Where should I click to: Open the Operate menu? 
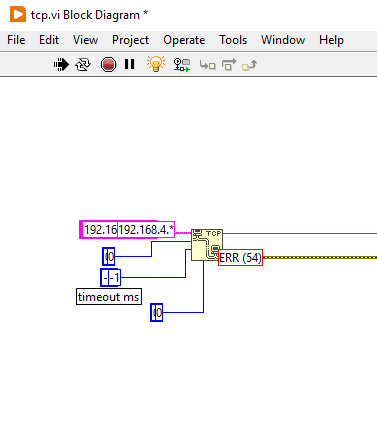pyautogui.click(x=184, y=40)
